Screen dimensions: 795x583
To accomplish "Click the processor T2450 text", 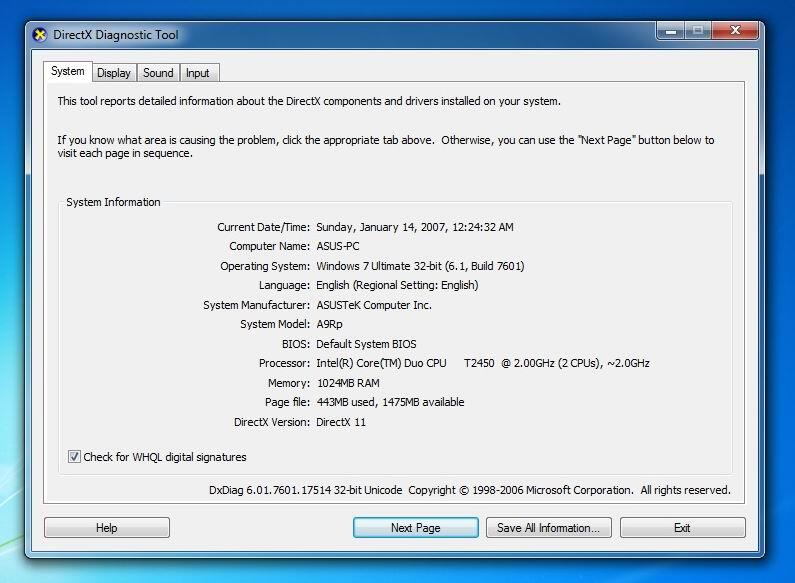I will 479,363.
